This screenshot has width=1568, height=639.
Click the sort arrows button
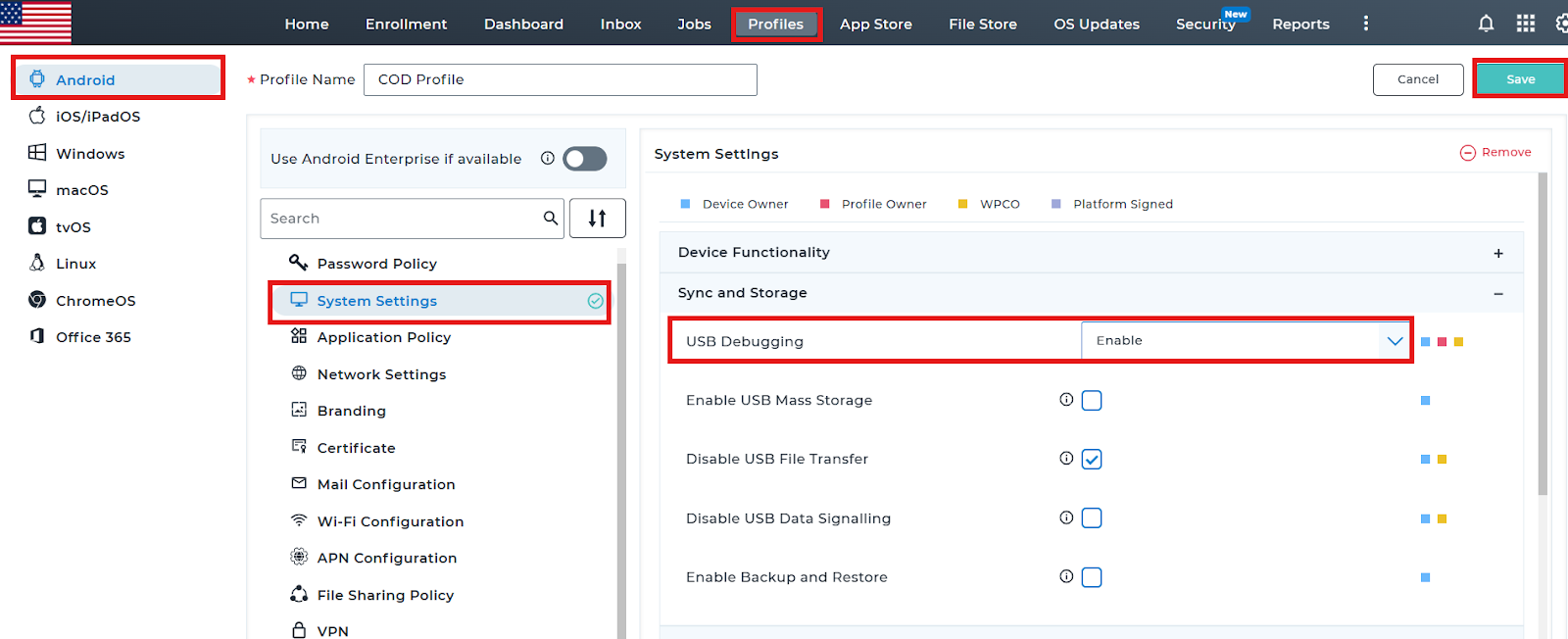pyautogui.click(x=597, y=219)
